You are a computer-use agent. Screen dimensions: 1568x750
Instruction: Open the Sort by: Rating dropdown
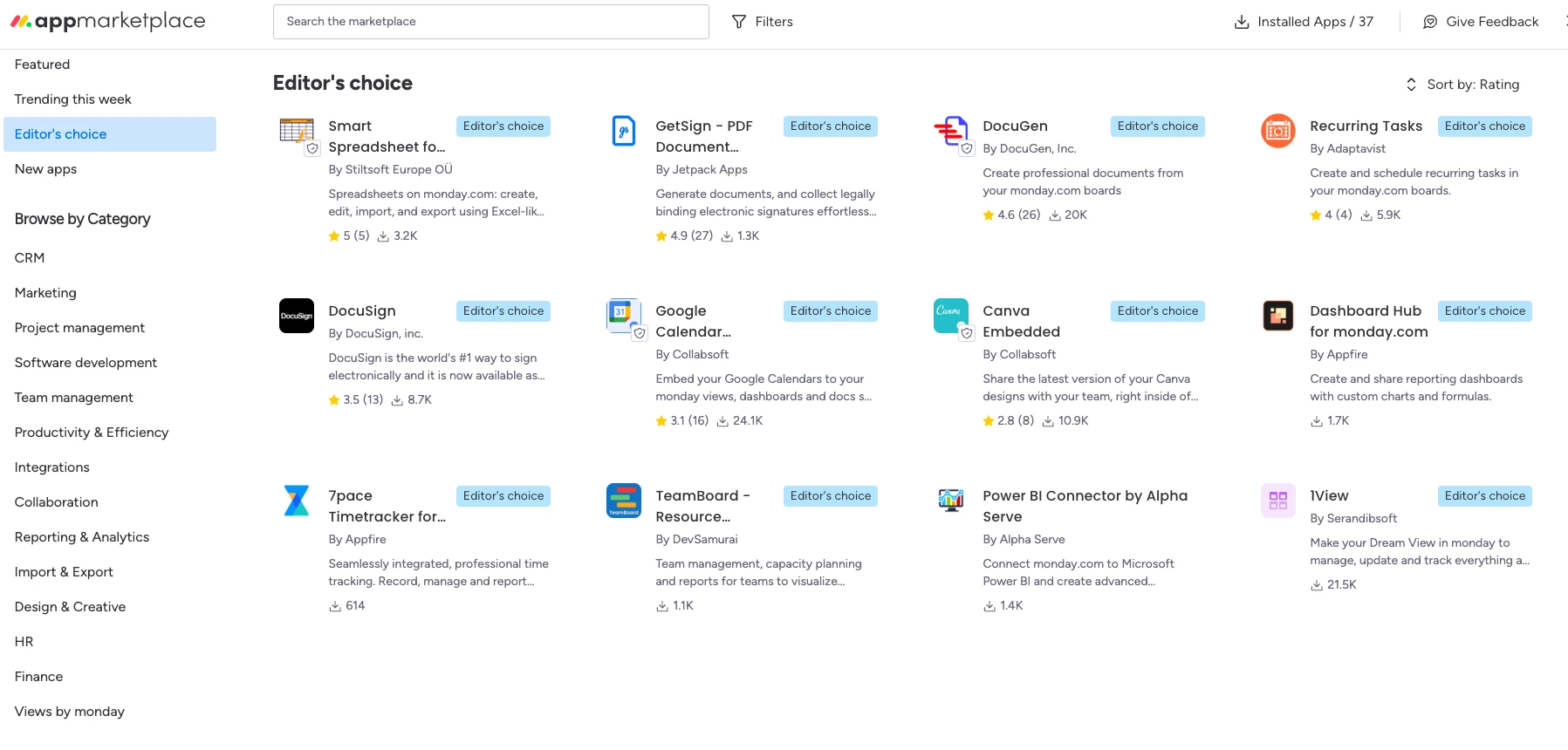[x=1462, y=85]
